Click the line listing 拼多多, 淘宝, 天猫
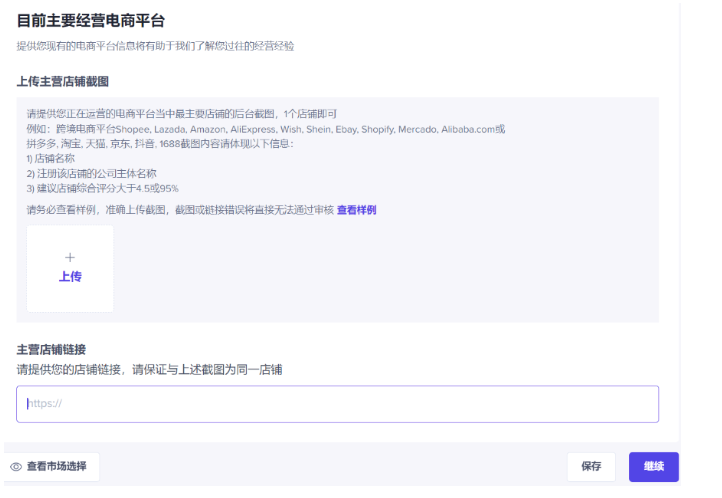Viewport: 722px width, 498px height. [x=160, y=143]
